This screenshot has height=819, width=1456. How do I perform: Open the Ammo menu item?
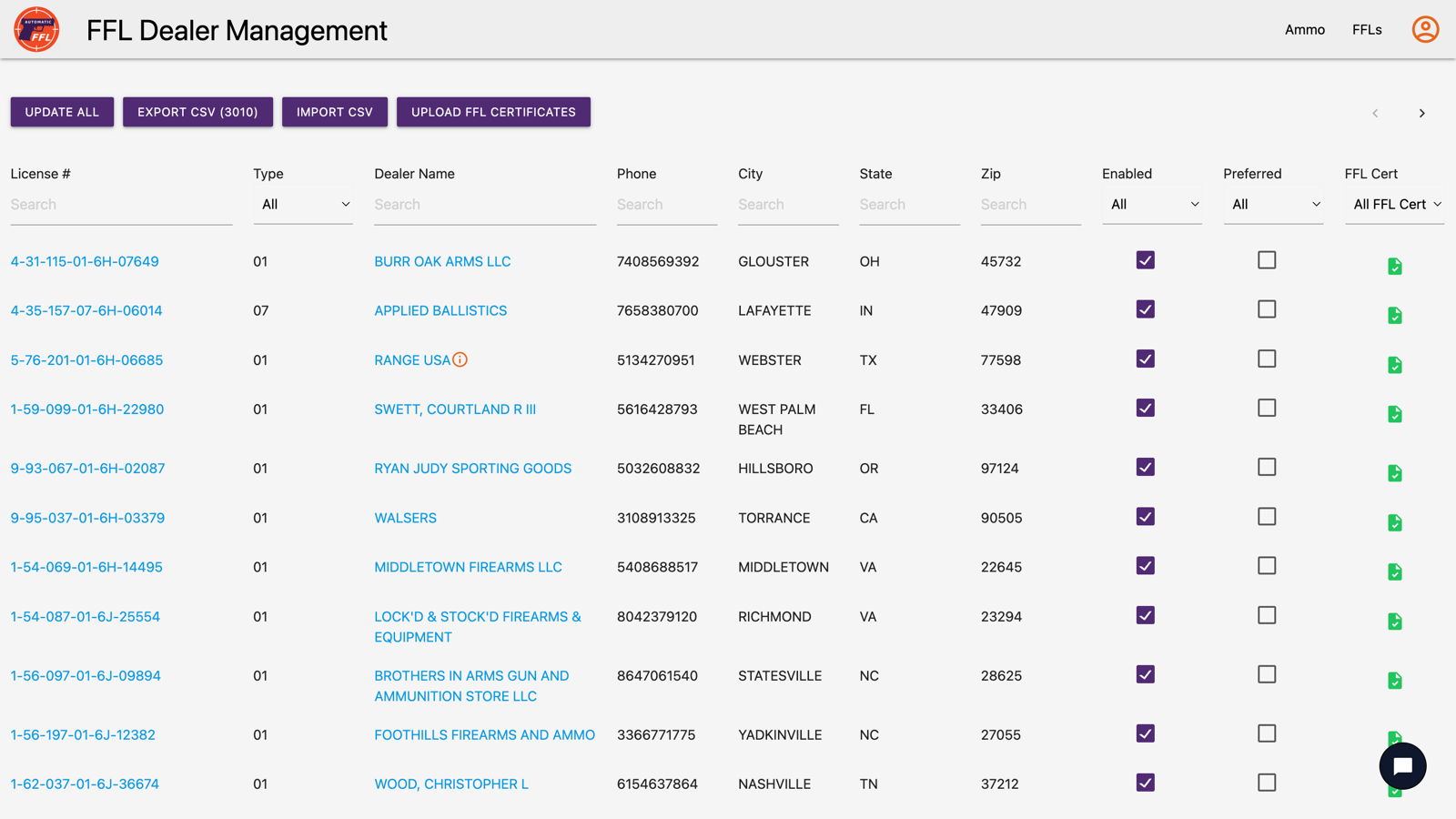pyautogui.click(x=1305, y=30)
